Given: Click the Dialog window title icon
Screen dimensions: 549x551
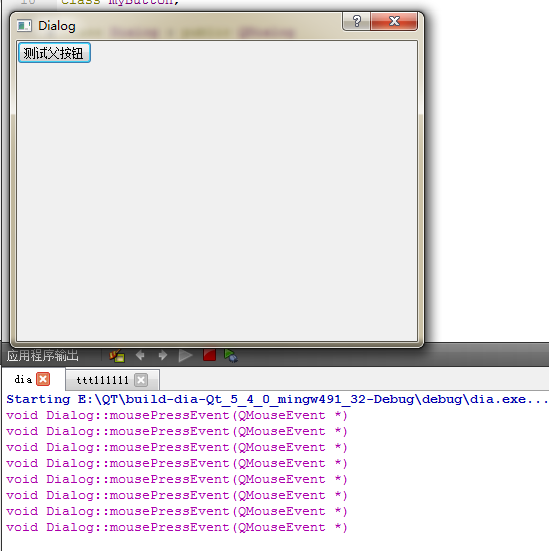Looking at the screenshot, I should pyautogui.click(x=24, y=26).
